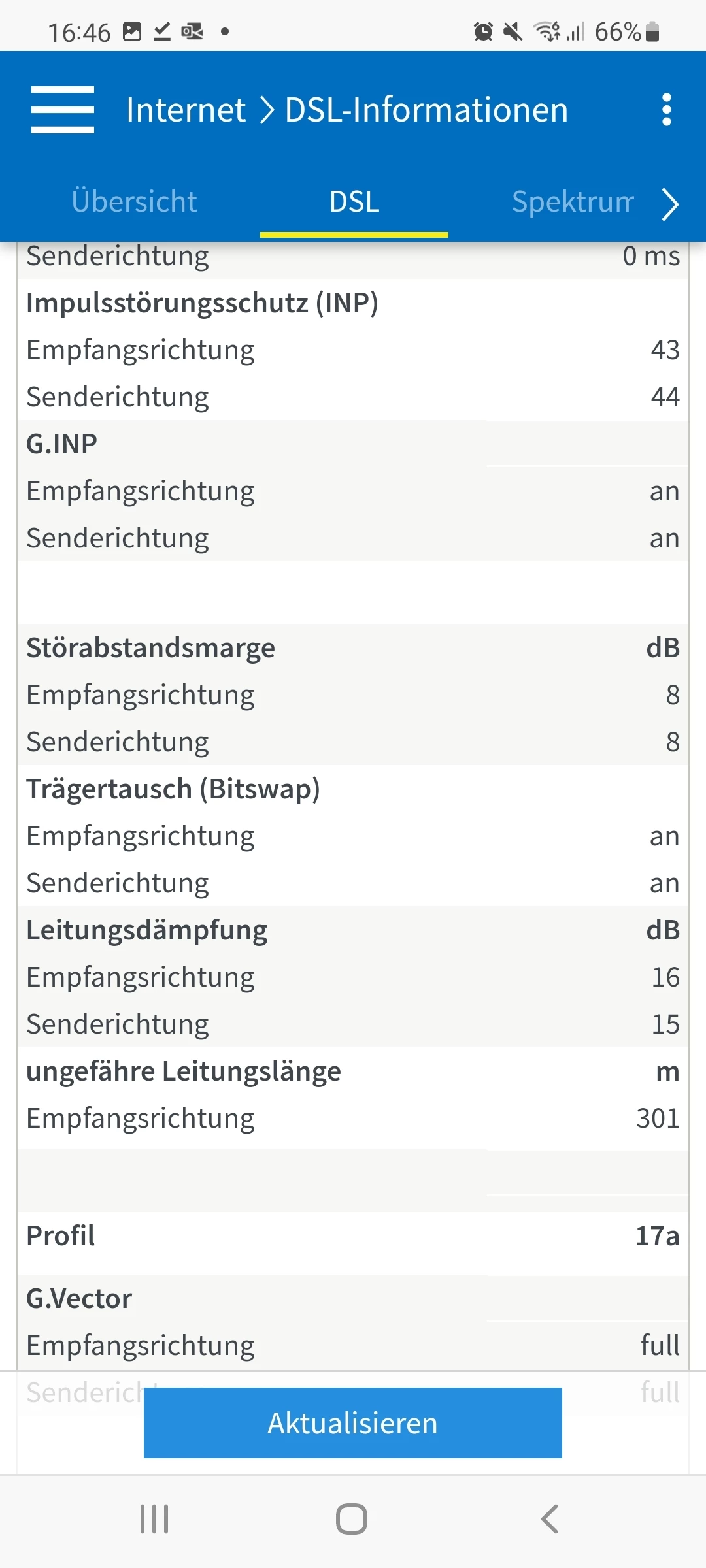
Task: Switch to the Übersicht tab
Action: [134, 202]
